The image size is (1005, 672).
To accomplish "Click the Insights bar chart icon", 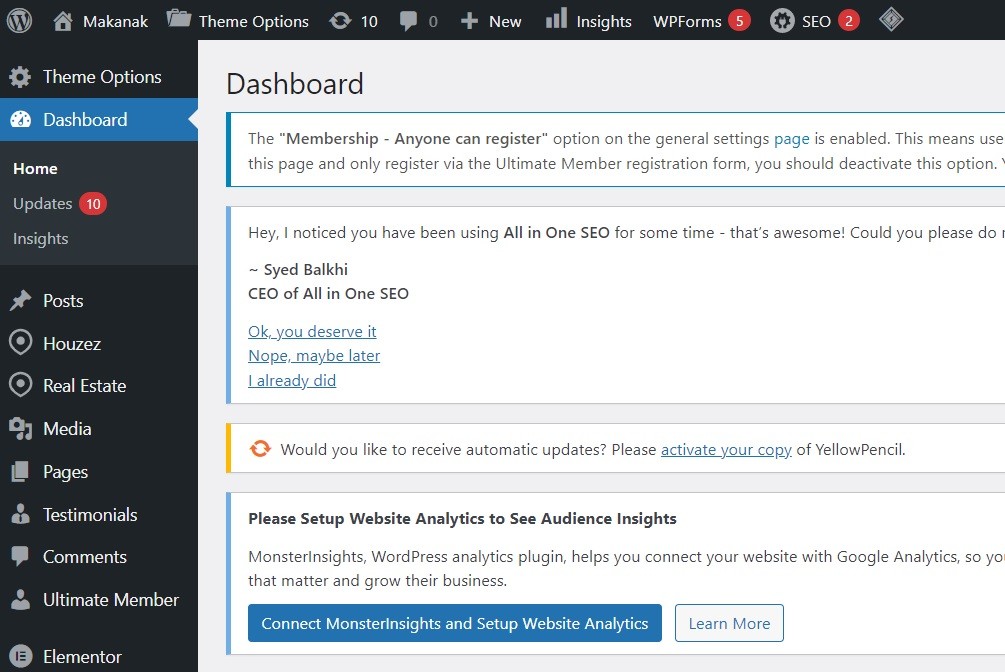I will 556,19.
